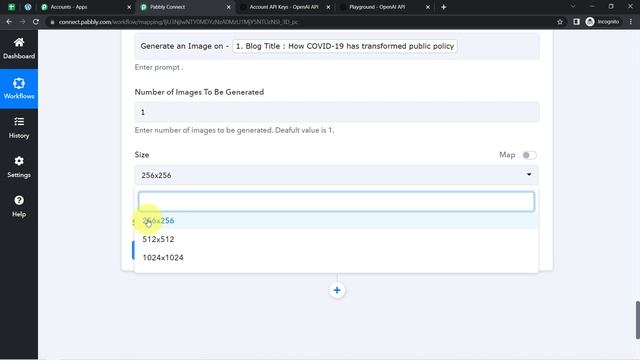640x360 pixels.
Task: Open a new browser tab
Action: (x=444, y=7)
